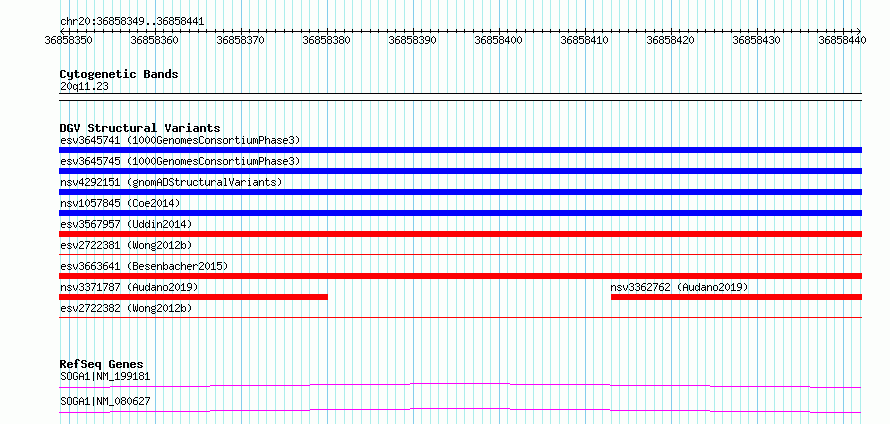Viewport: 890px width, 424px height.
Task: Click the magenta gene line under SOGA1|NM_080627
Action: [x=460, y=411]
